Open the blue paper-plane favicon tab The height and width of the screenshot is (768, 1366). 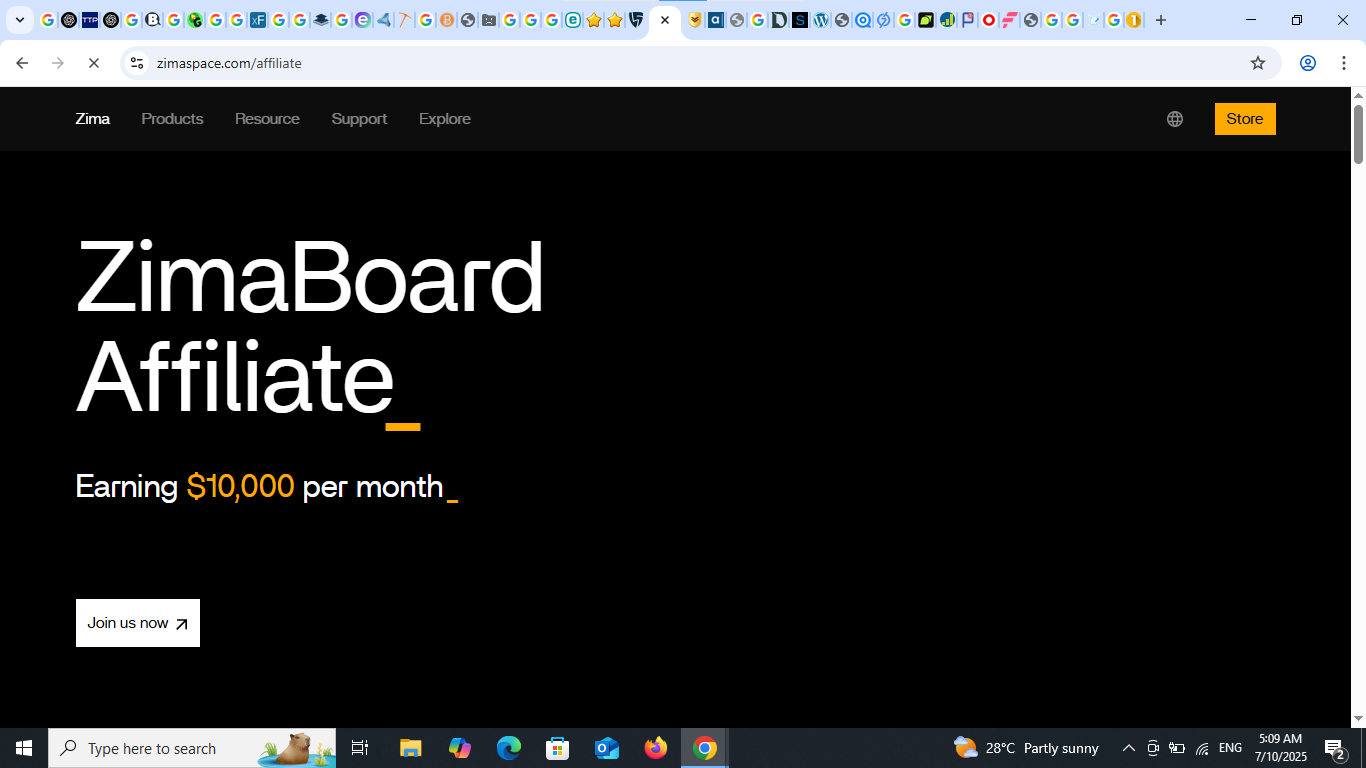[x=384, y=20]
